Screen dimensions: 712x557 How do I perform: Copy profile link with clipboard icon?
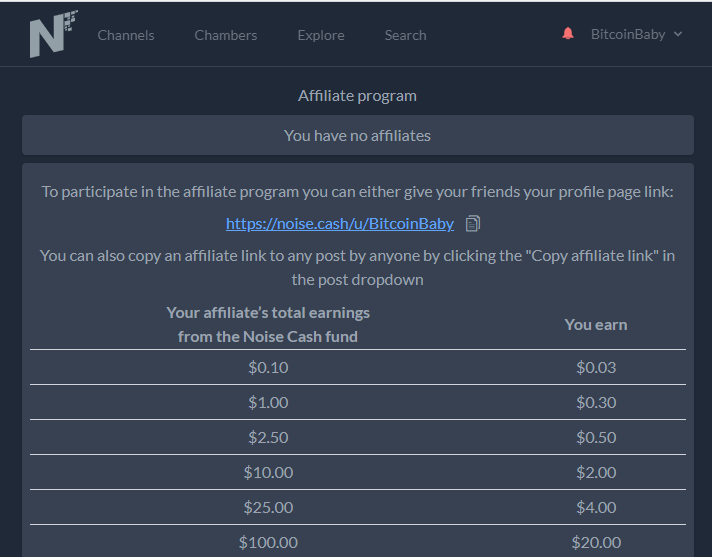tap(473, 223)
